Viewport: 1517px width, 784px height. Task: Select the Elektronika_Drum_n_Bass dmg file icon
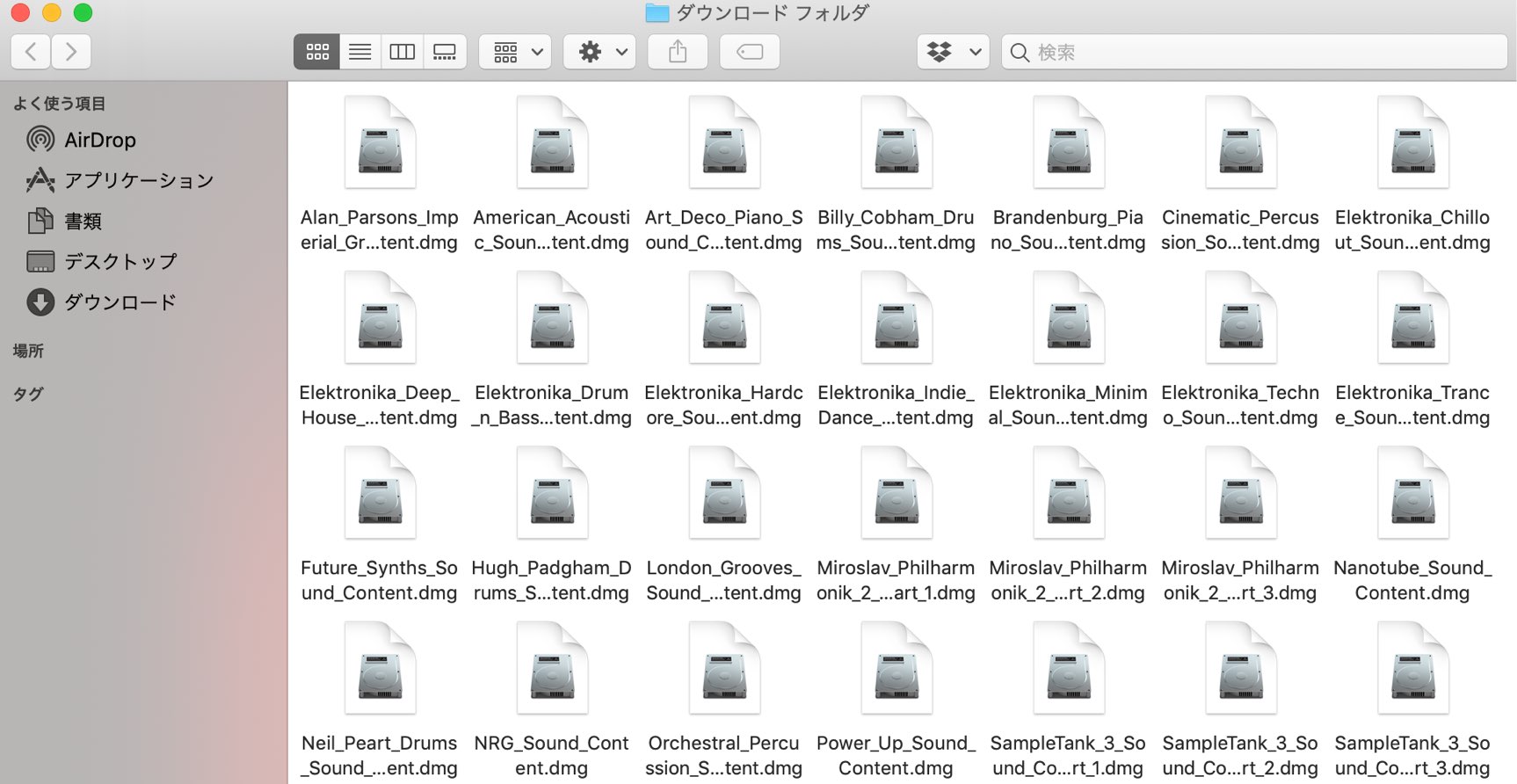pos(552,317)
